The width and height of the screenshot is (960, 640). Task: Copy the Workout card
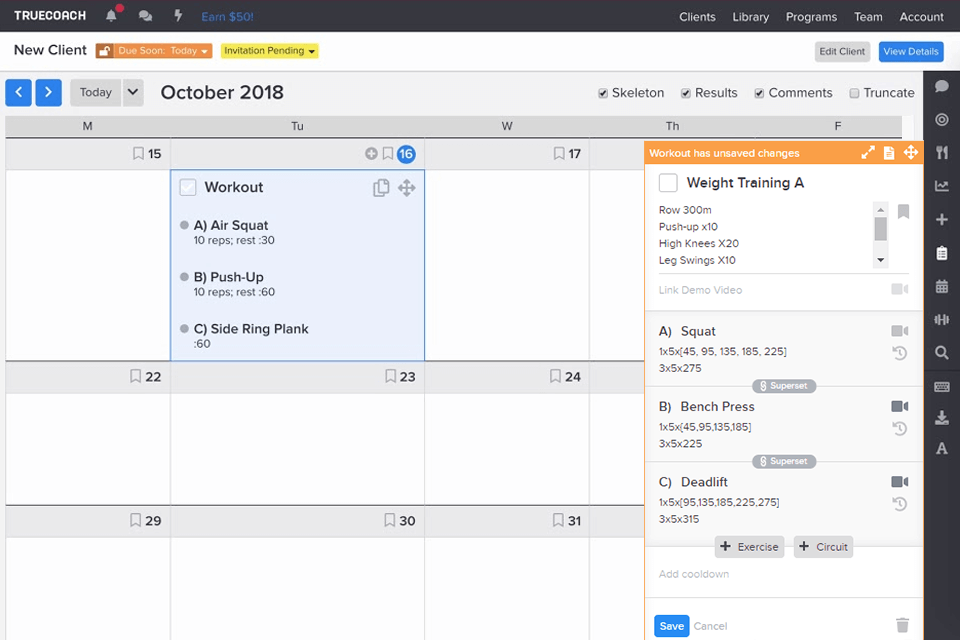(x=381, y=187)
